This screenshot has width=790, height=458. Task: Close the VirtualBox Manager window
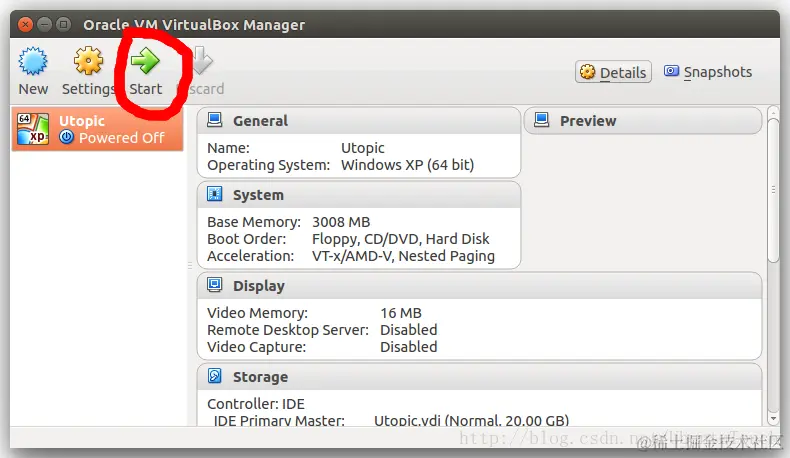click(x=25, y=24)
